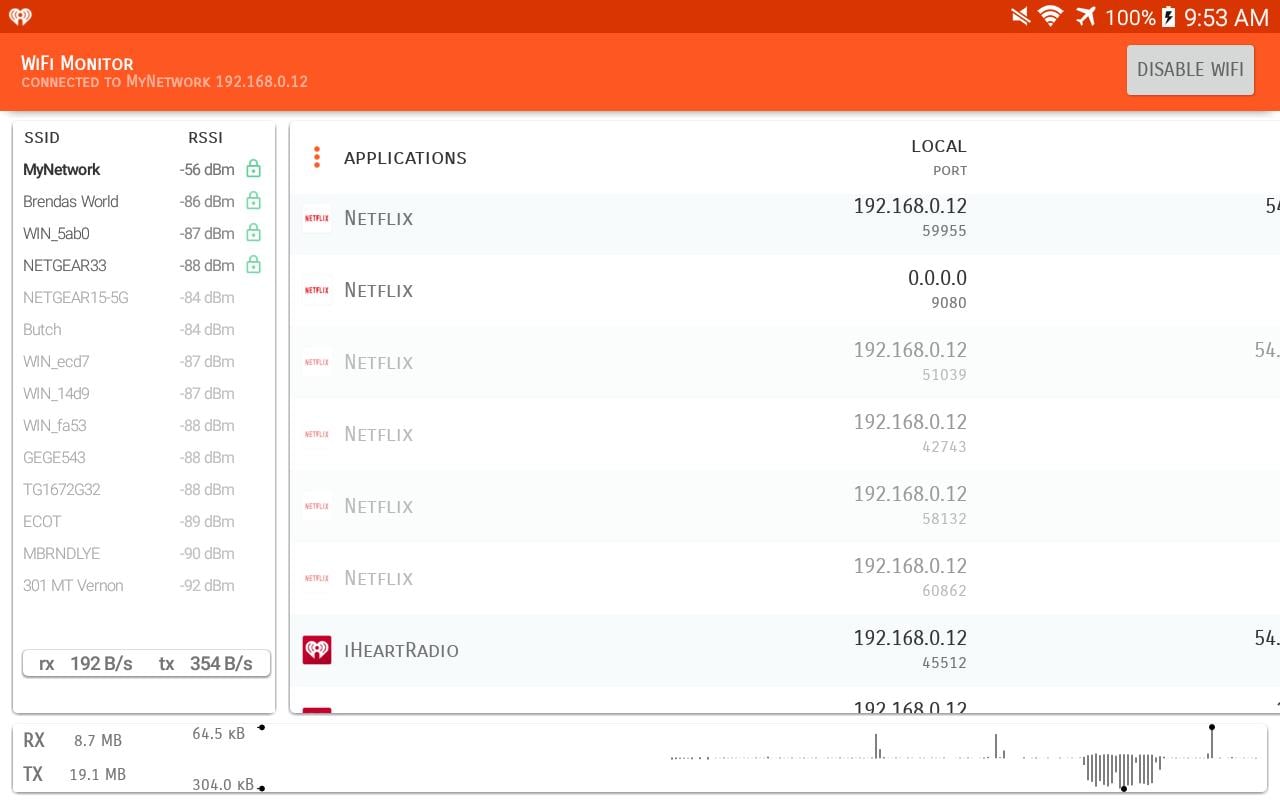
Task: Tap Netflix icon on port 59955 row
Action: (x=317, y=218)
